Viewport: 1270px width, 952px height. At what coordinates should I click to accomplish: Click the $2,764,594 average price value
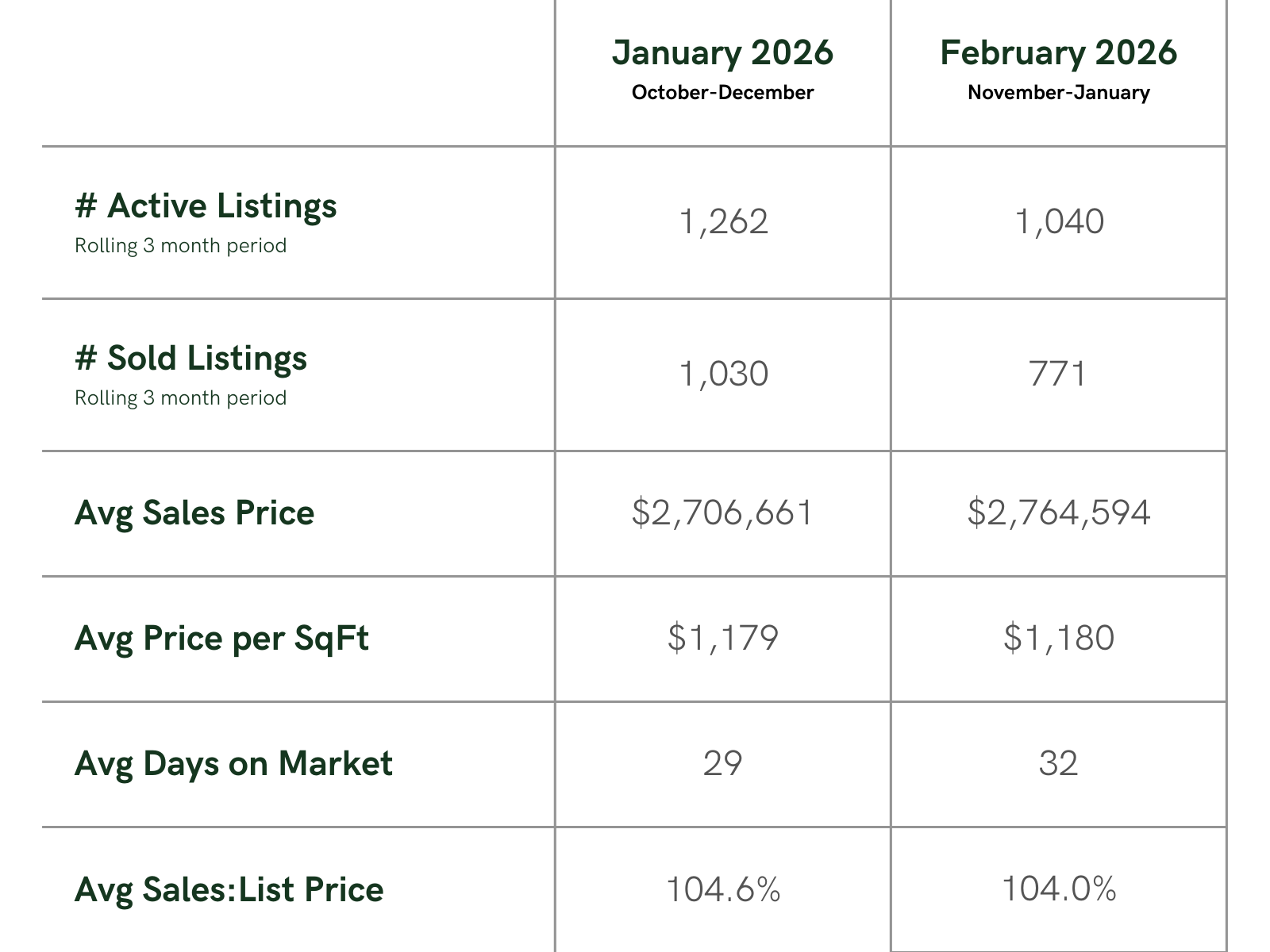(x=1058, y=512)
